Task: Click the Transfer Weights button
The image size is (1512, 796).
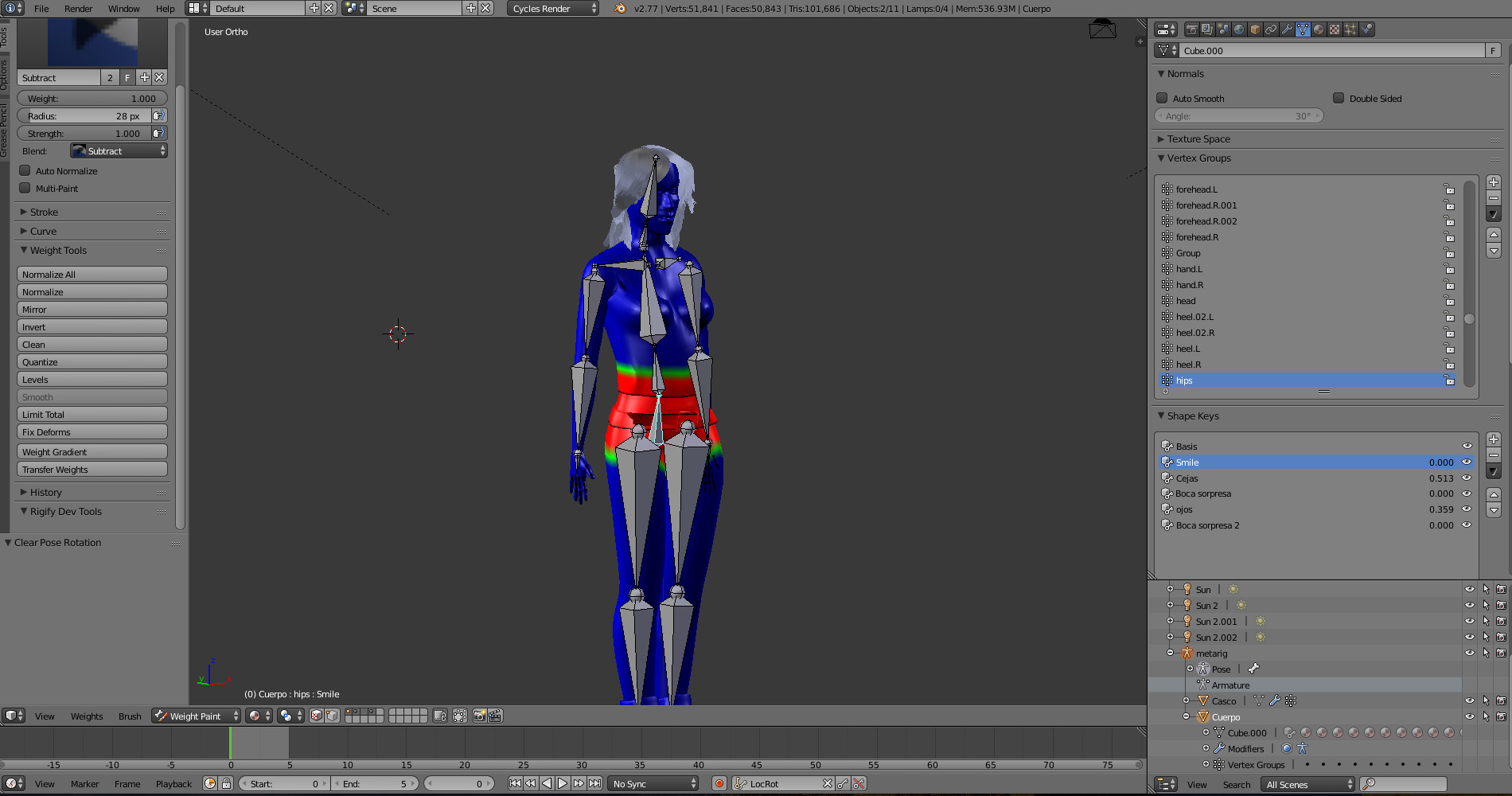Action: point(92,470)
